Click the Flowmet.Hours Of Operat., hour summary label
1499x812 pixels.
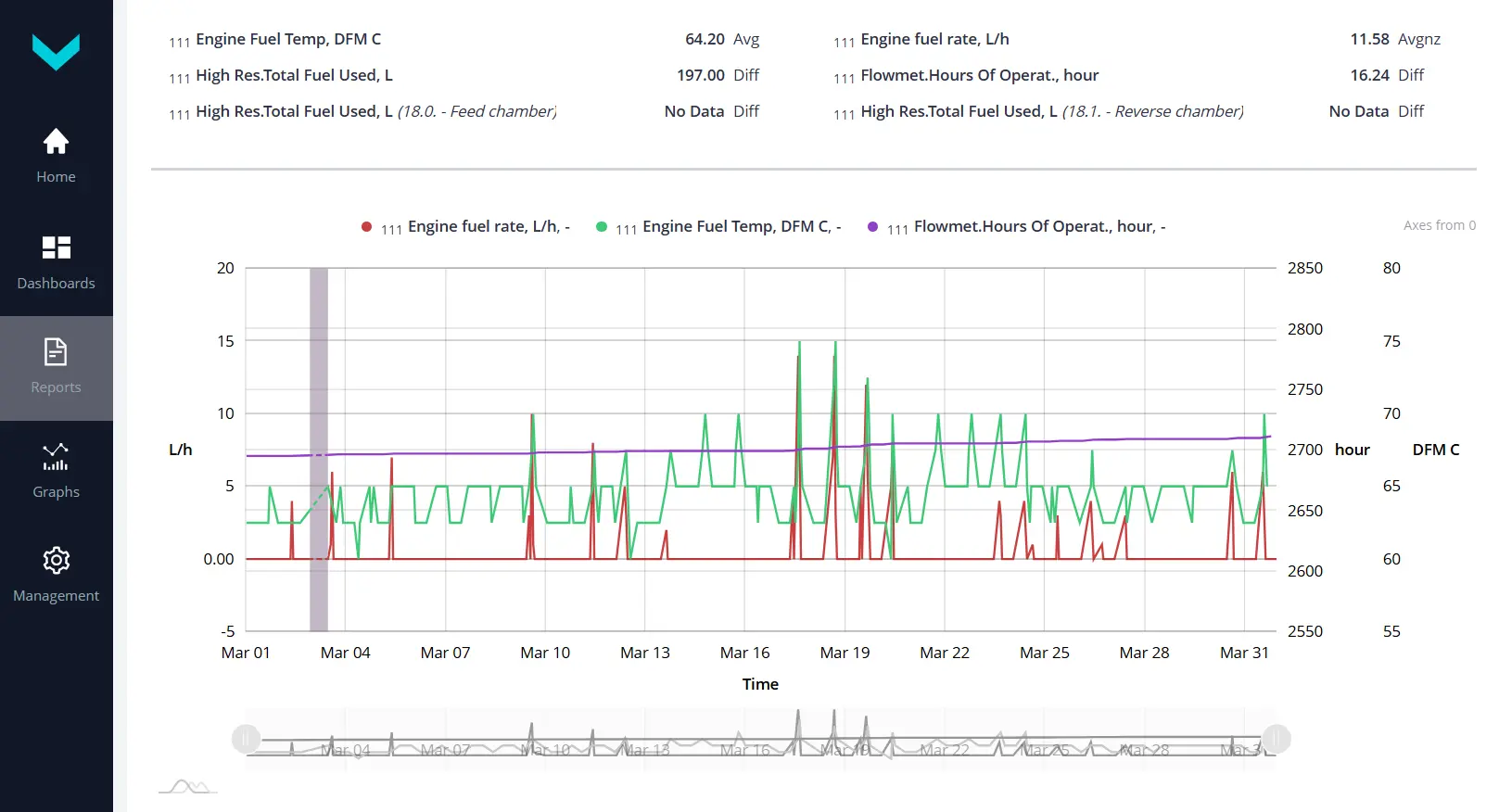coord(980,75)
